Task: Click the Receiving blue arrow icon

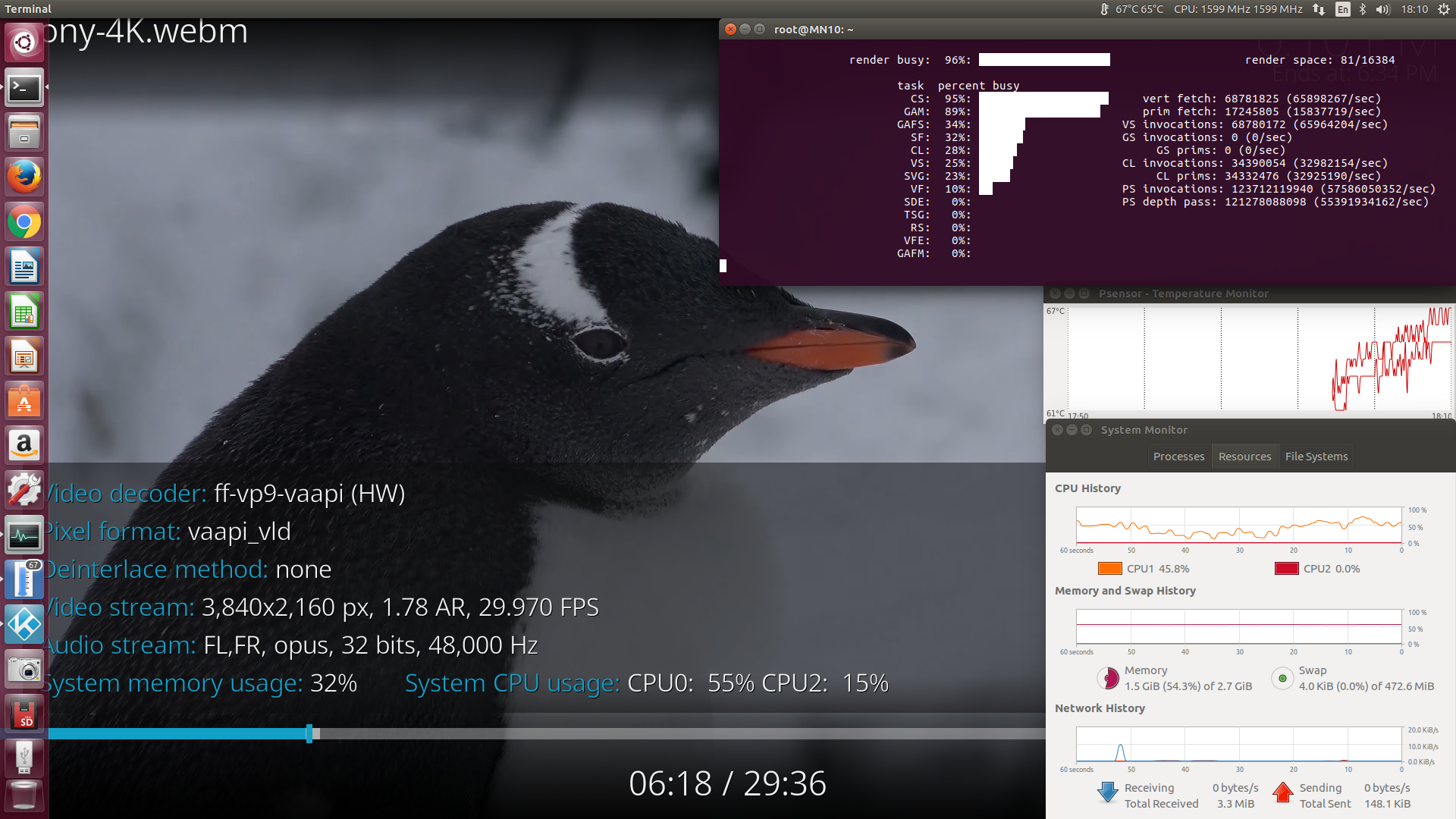Action: click(x=1108, y=792)
